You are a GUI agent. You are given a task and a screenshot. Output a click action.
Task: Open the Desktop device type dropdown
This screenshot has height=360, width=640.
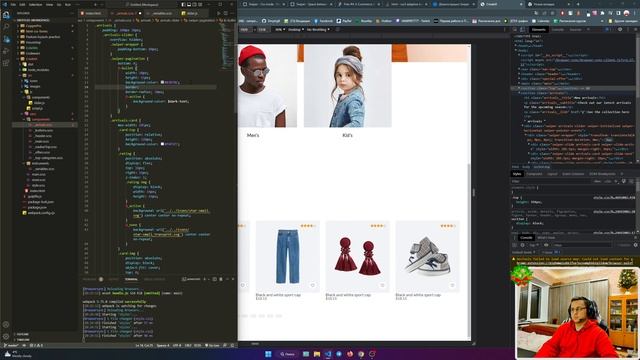tap(296, 29)
